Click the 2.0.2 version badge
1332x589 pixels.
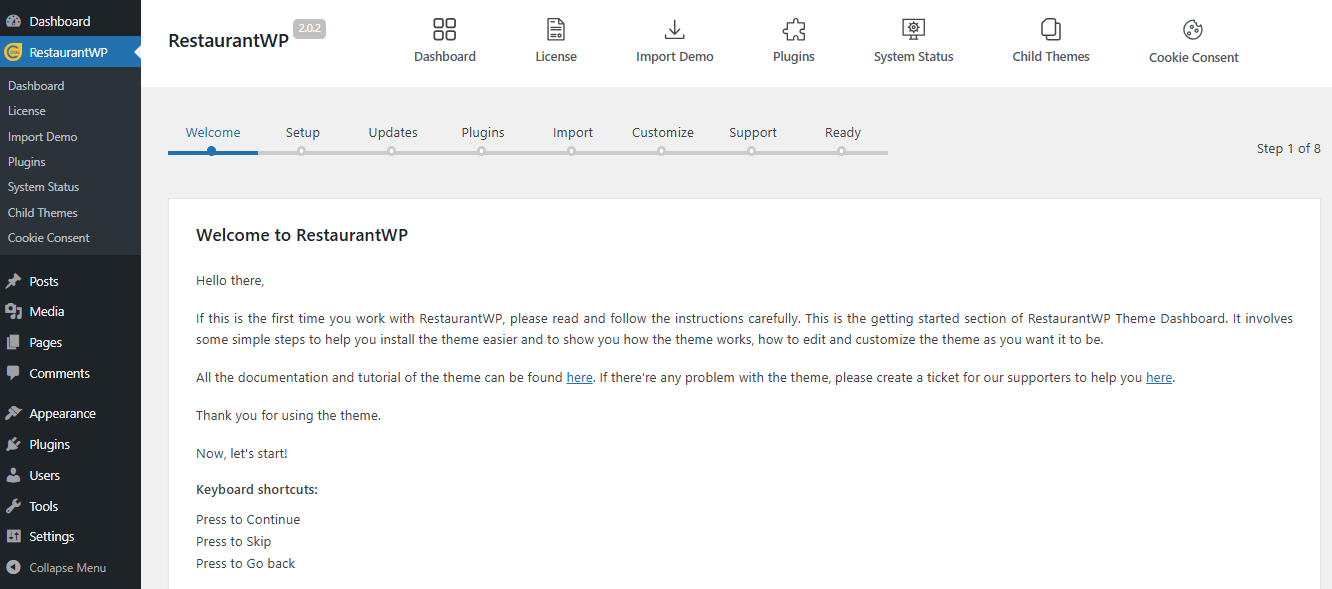pos(310,29)
